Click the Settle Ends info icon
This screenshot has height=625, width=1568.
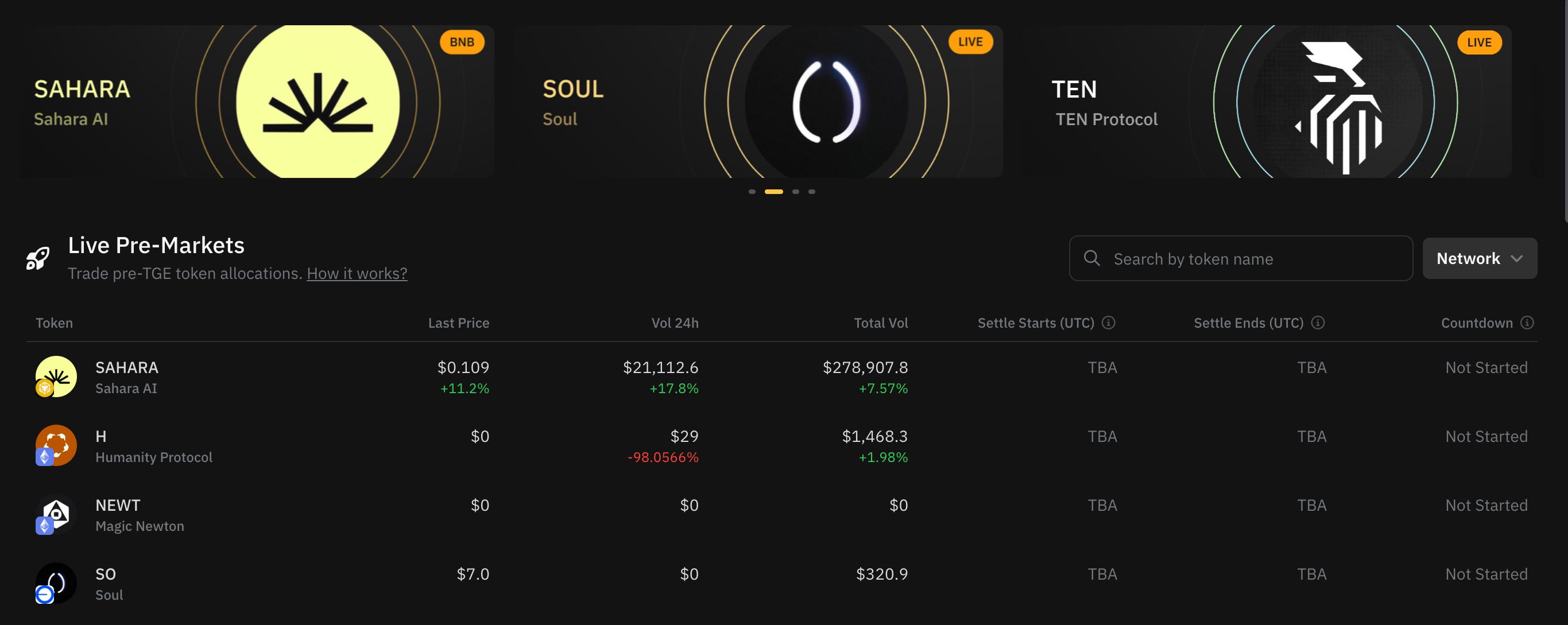(x=1318, y=323)
